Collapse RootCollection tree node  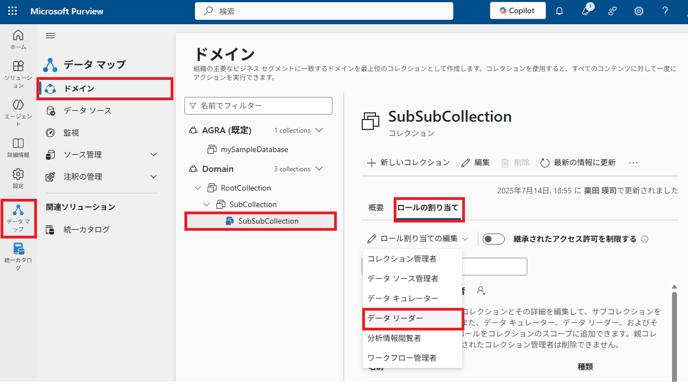pos(197,188)
